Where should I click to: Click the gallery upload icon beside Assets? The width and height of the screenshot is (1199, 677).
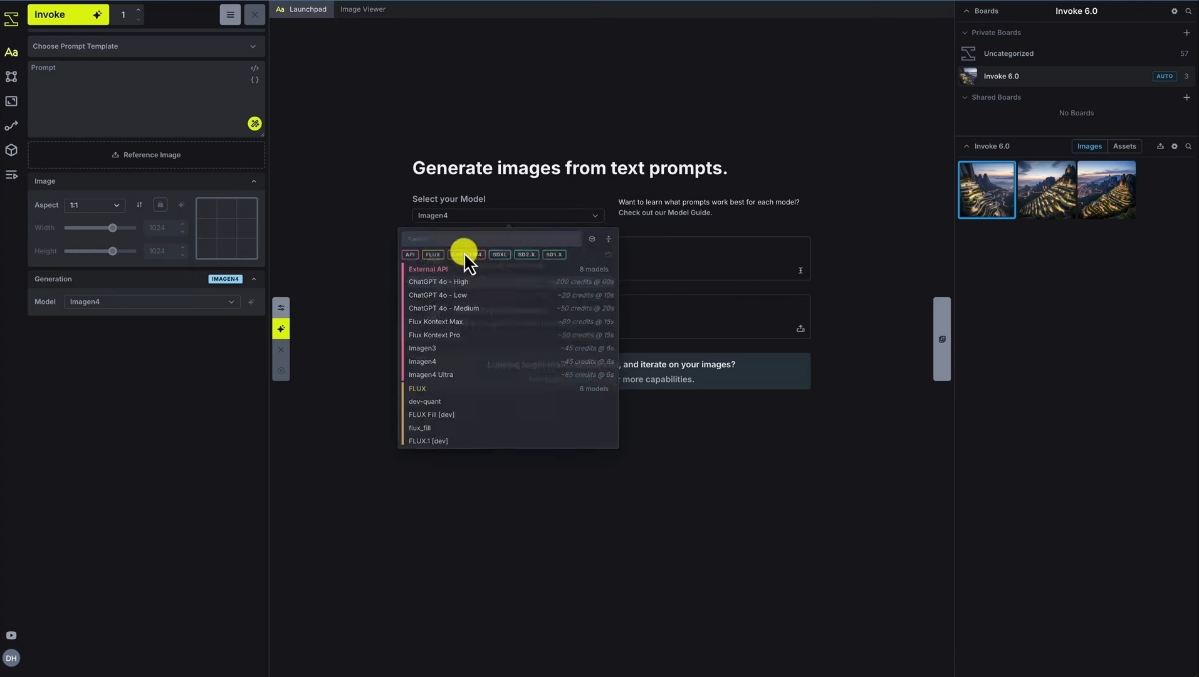pyautogui.click(x=1160, y=146)
